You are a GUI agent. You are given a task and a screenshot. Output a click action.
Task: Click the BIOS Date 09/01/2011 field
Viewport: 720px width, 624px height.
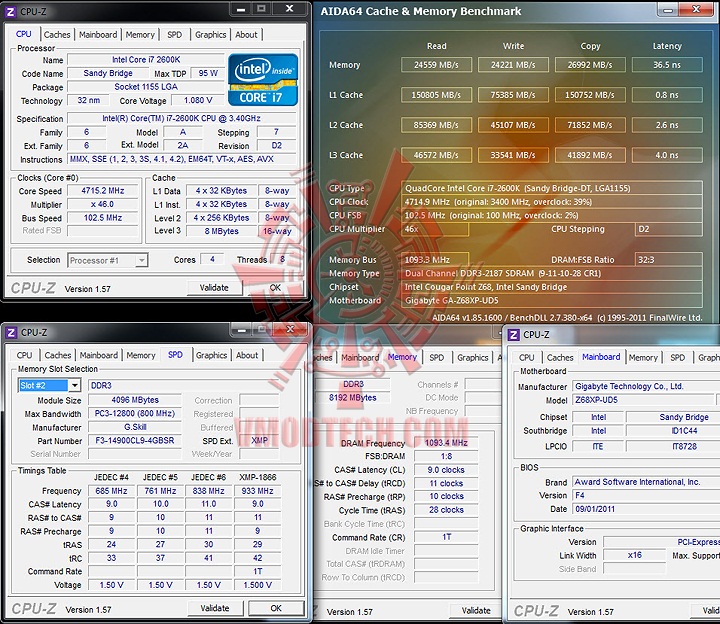(x=646, y=509)
